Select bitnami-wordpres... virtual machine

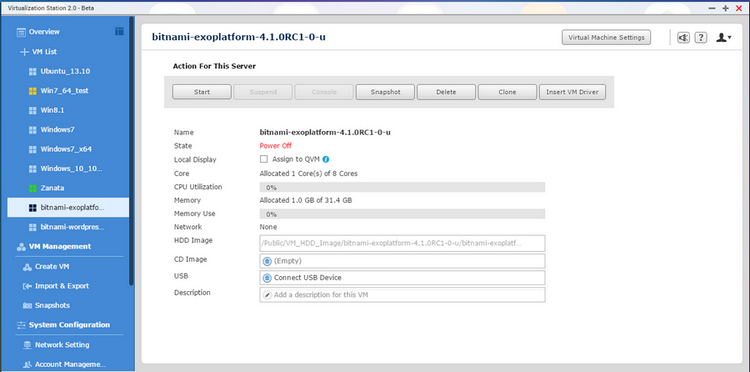click(72, 227)
